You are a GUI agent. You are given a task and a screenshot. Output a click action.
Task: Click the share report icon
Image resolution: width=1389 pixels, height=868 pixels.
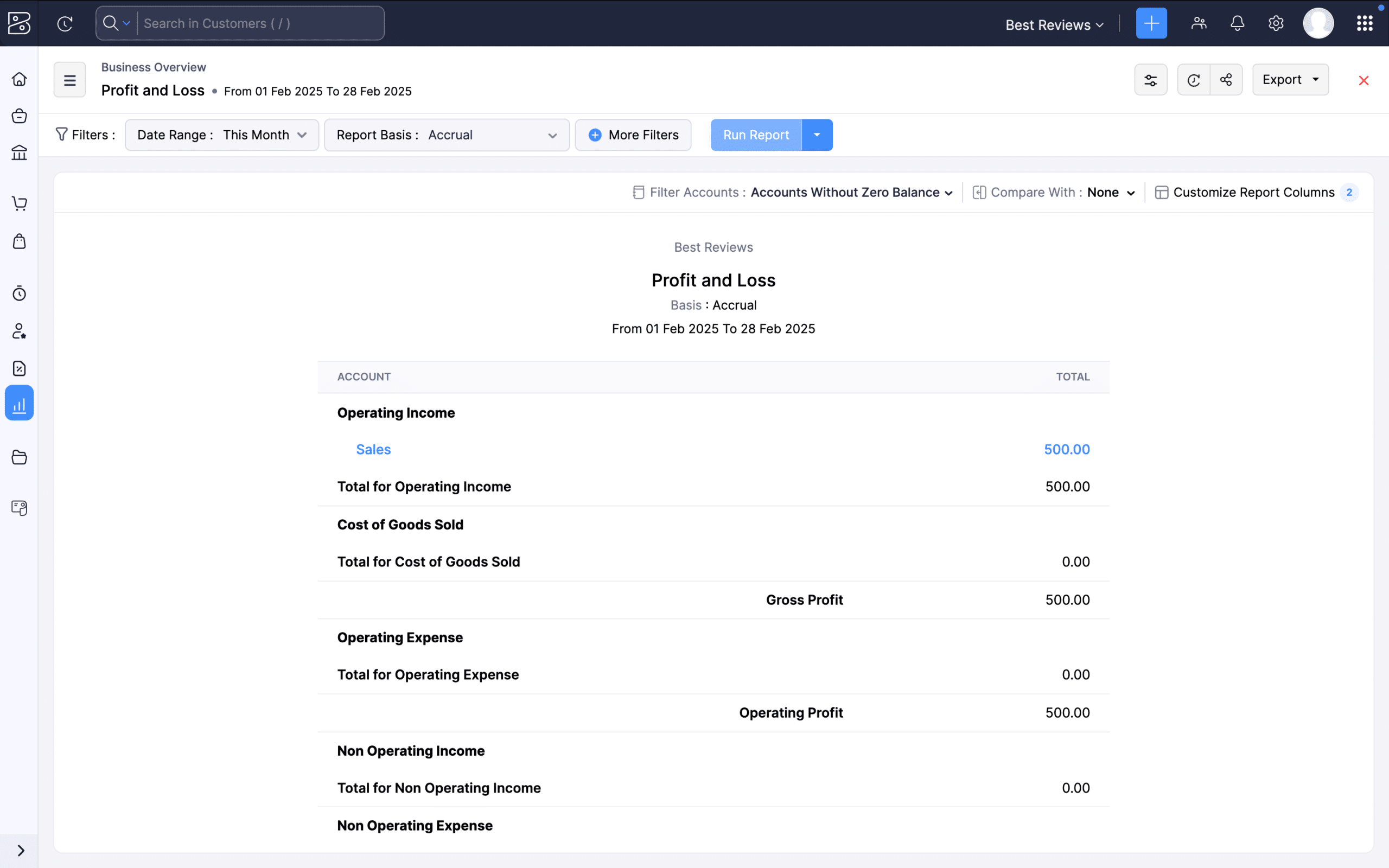click(x=1226, y=80)
